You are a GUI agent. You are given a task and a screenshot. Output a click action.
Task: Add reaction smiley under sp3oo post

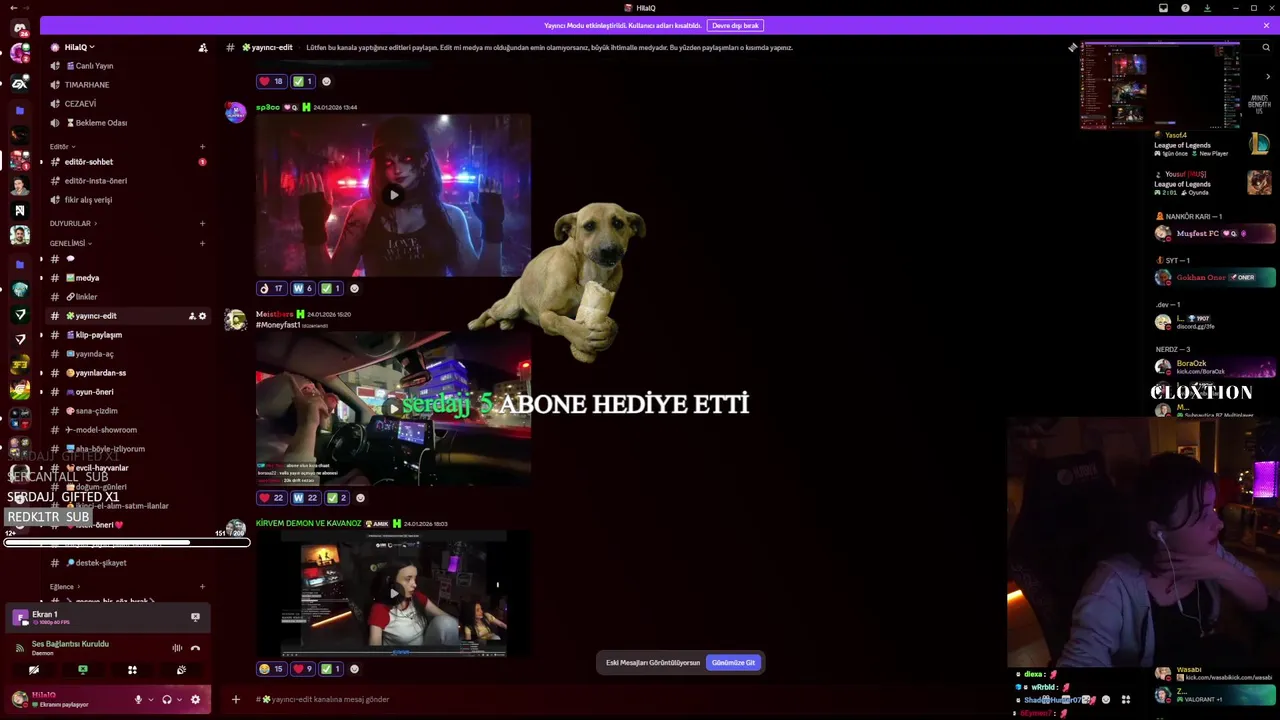click(x=354, y=288)
